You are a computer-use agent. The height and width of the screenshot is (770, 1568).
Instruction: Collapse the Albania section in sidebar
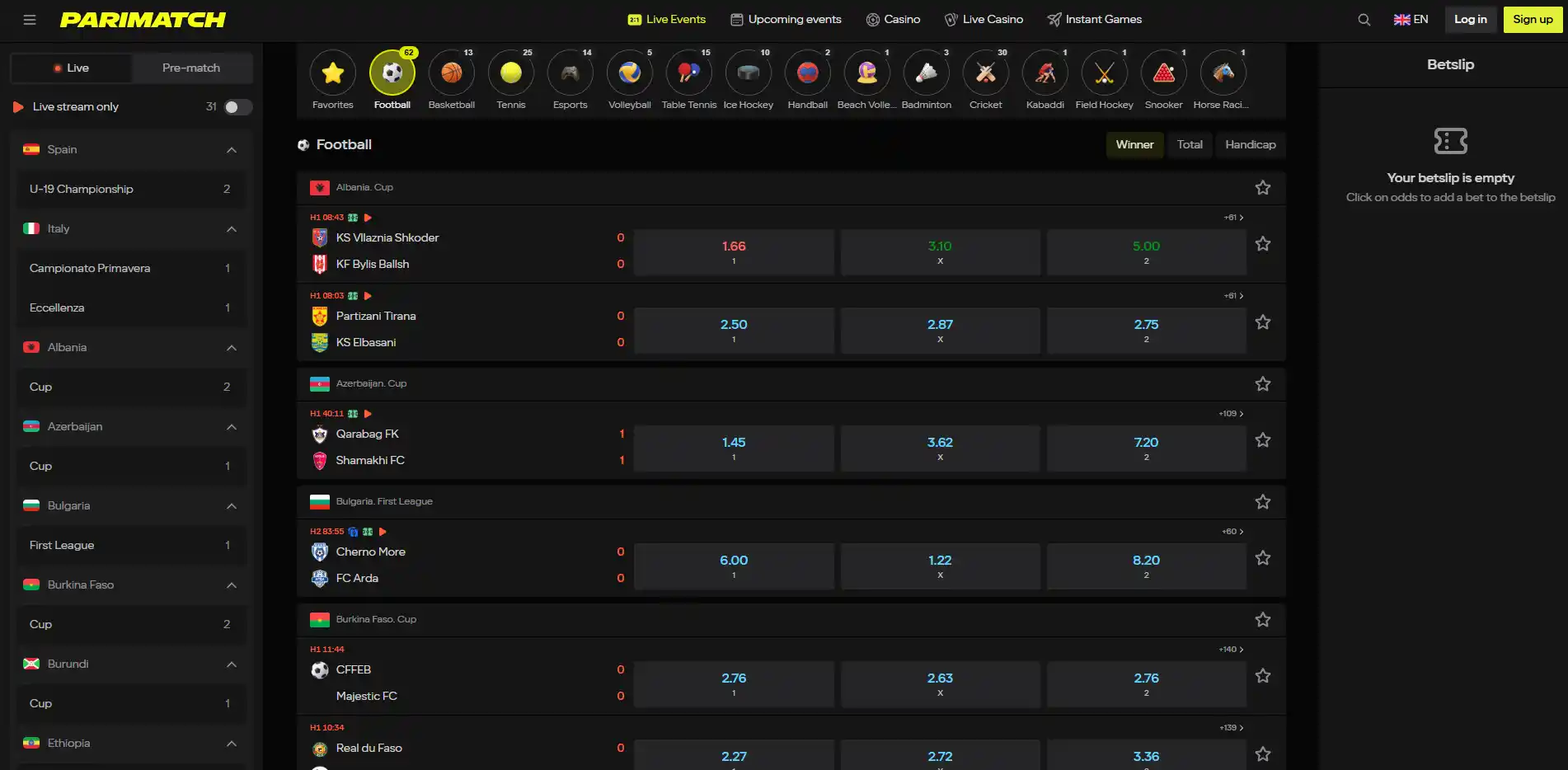point(232,348)
